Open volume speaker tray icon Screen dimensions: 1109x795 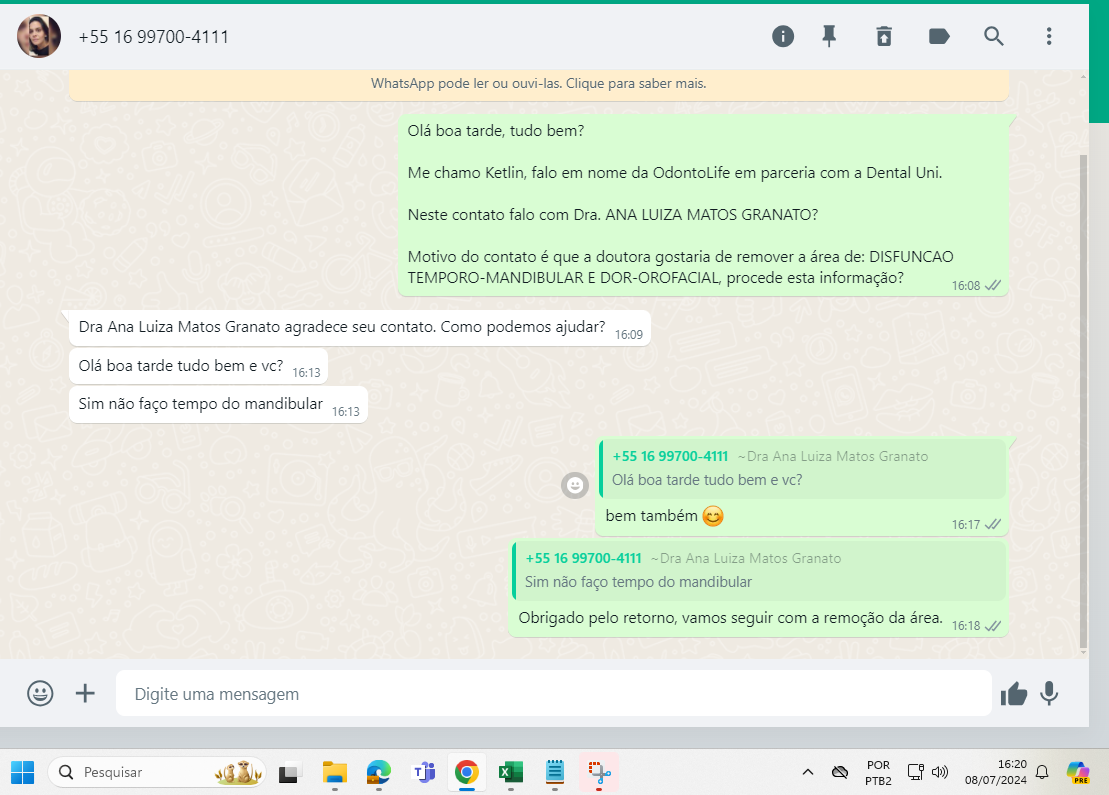(940, 772)
